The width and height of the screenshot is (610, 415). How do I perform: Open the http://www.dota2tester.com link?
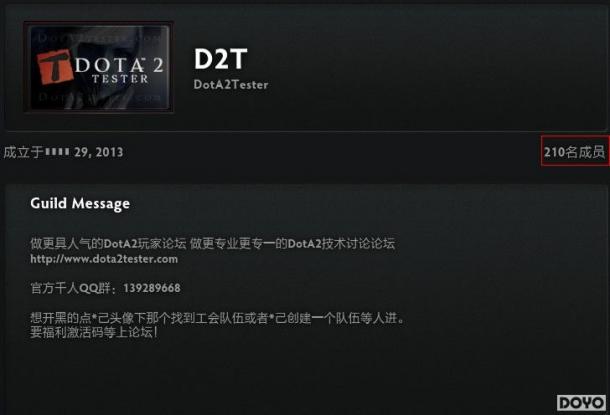point(104,259)
